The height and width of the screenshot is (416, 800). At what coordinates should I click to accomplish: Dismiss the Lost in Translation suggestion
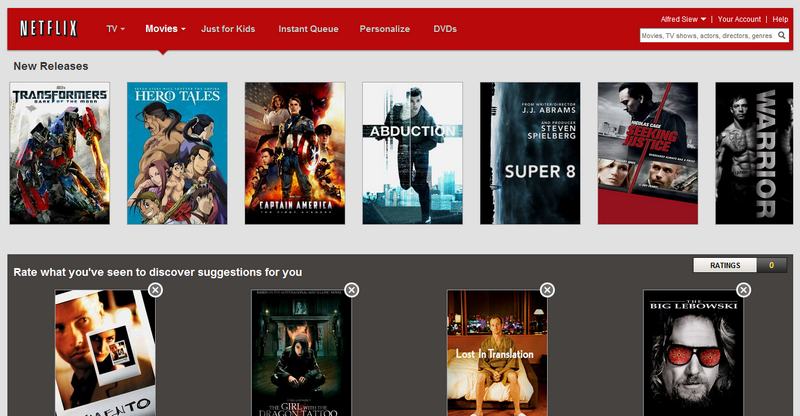(547, 290)
